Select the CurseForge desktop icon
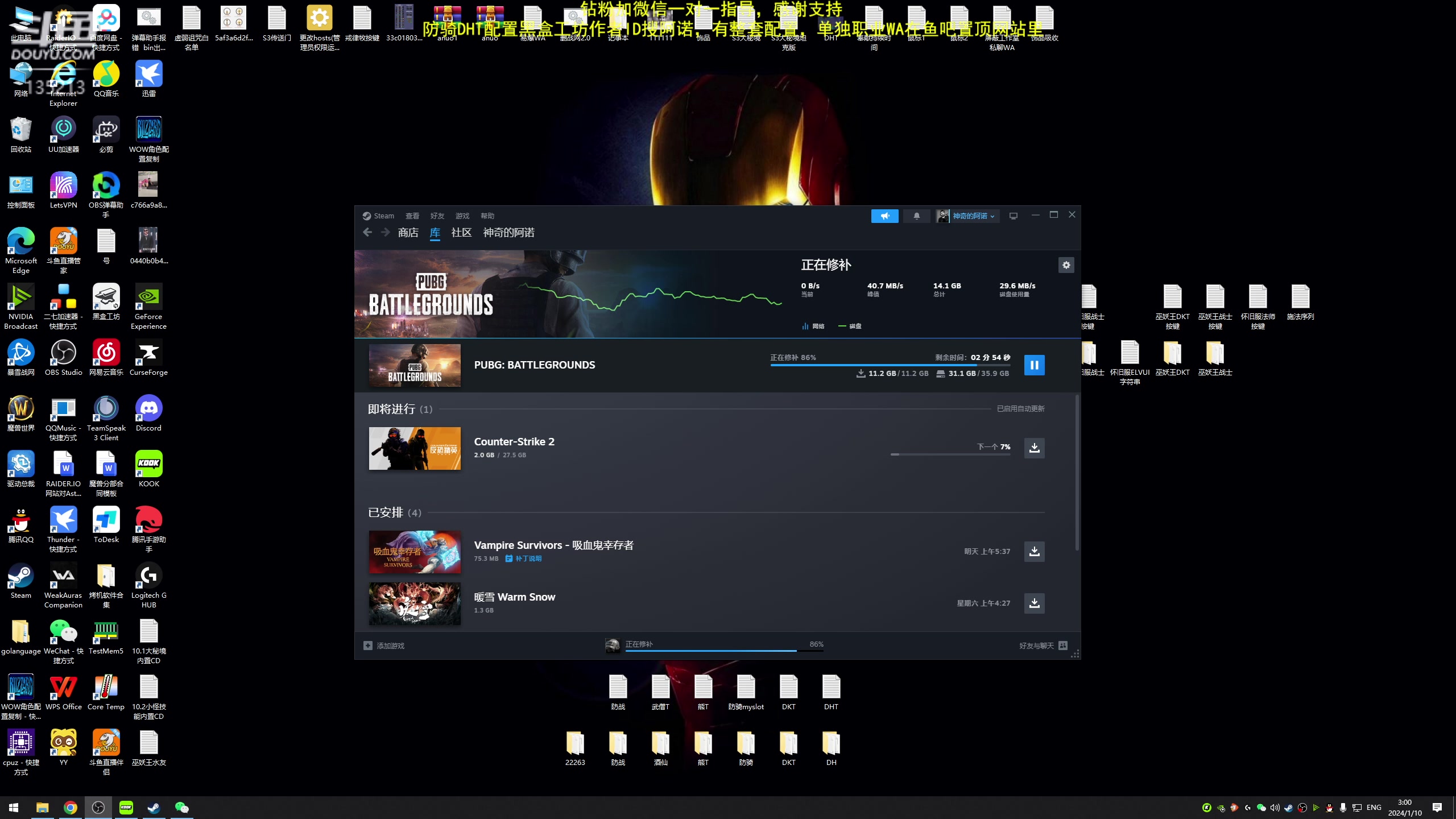This screenshot has width=1456, height=819. [x=148, y=358]
